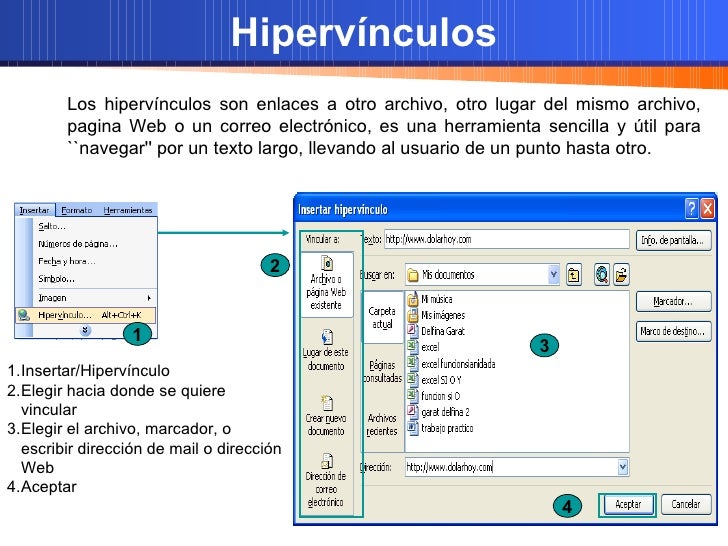Image resolution: width=728 pixels, height=546 pixels.
Task: Select the excel SI O Y file icon
Action: (412, 380)
